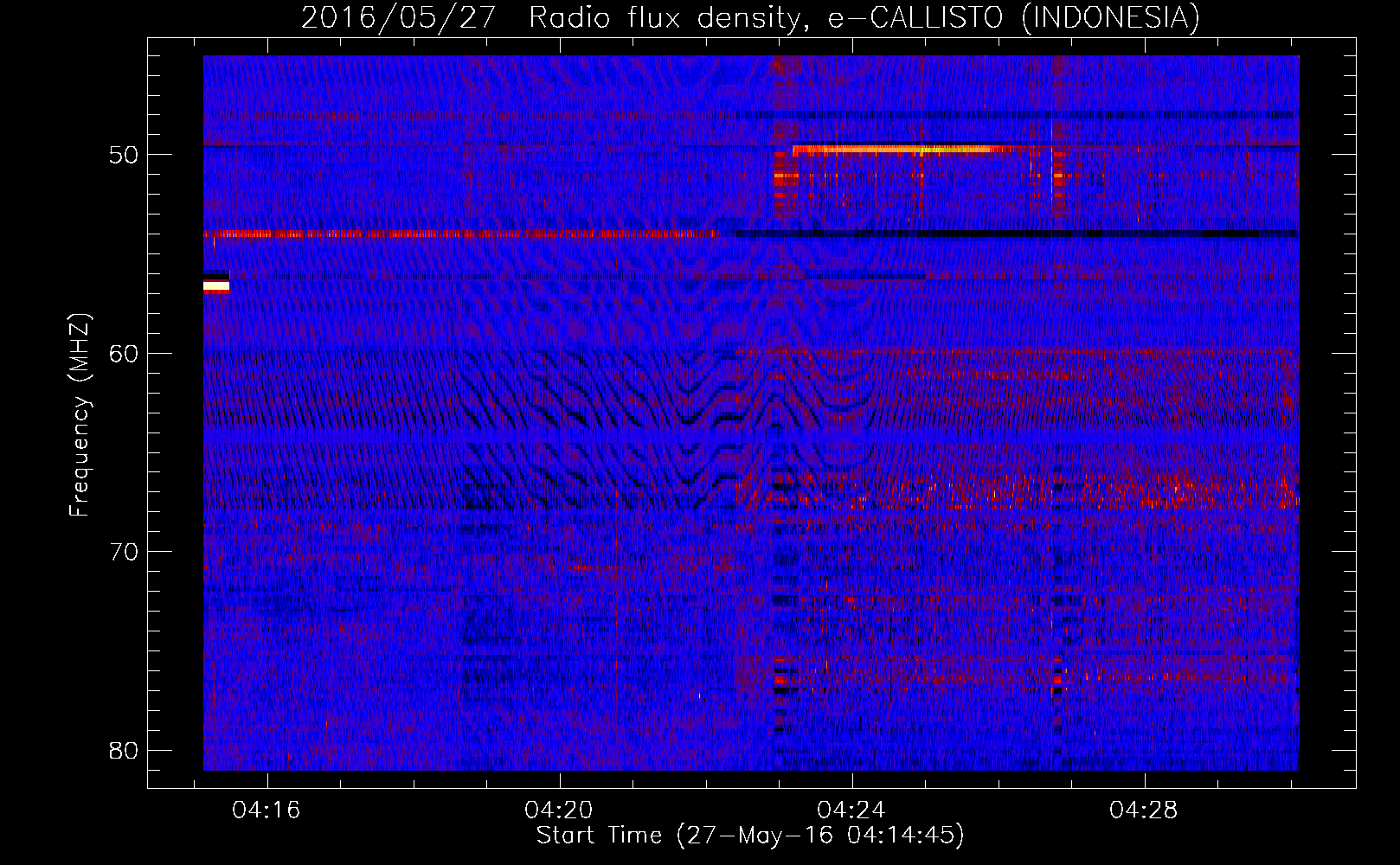Click the '04:16' time tick label
The height and width of the screenshot is (865, 1400).
click(266, 810)
